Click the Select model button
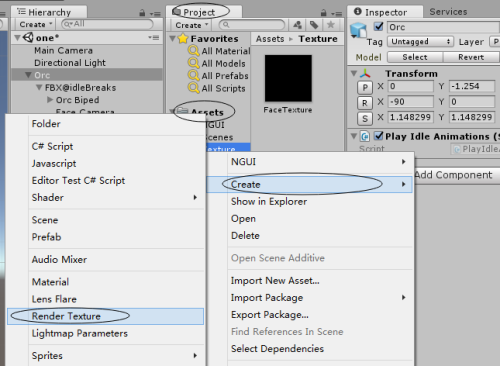The width and height of the screenshot is (500, 366). tap(415, 57)
